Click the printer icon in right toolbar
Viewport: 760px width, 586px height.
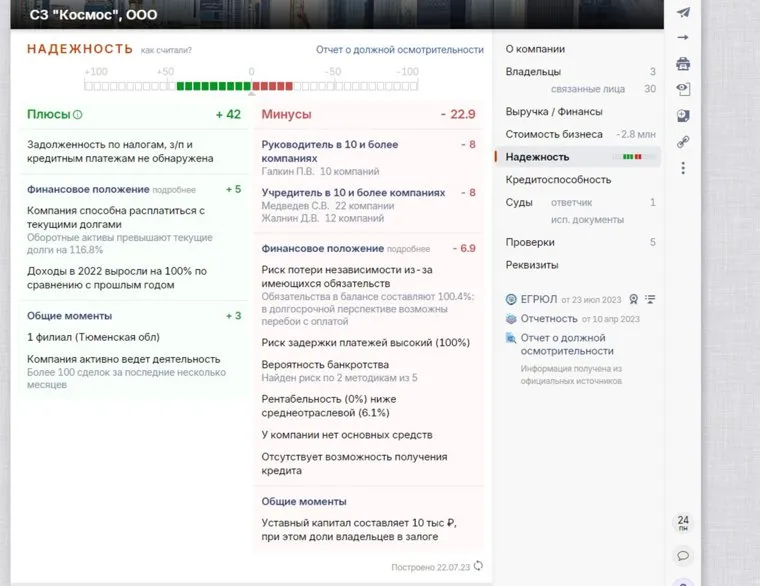click(x=683, y=64)
